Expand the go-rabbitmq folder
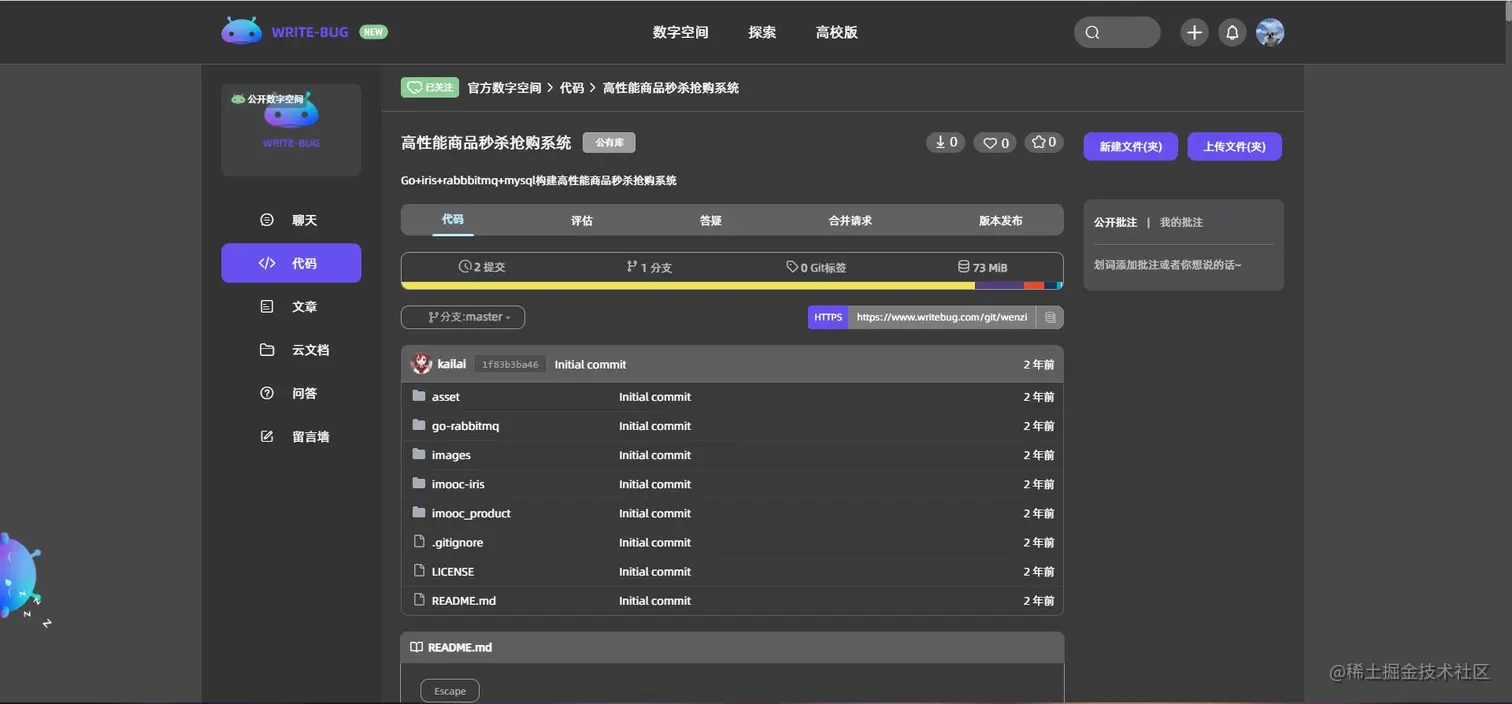Viewport: 1512px width, 704px height. [466, 425]
